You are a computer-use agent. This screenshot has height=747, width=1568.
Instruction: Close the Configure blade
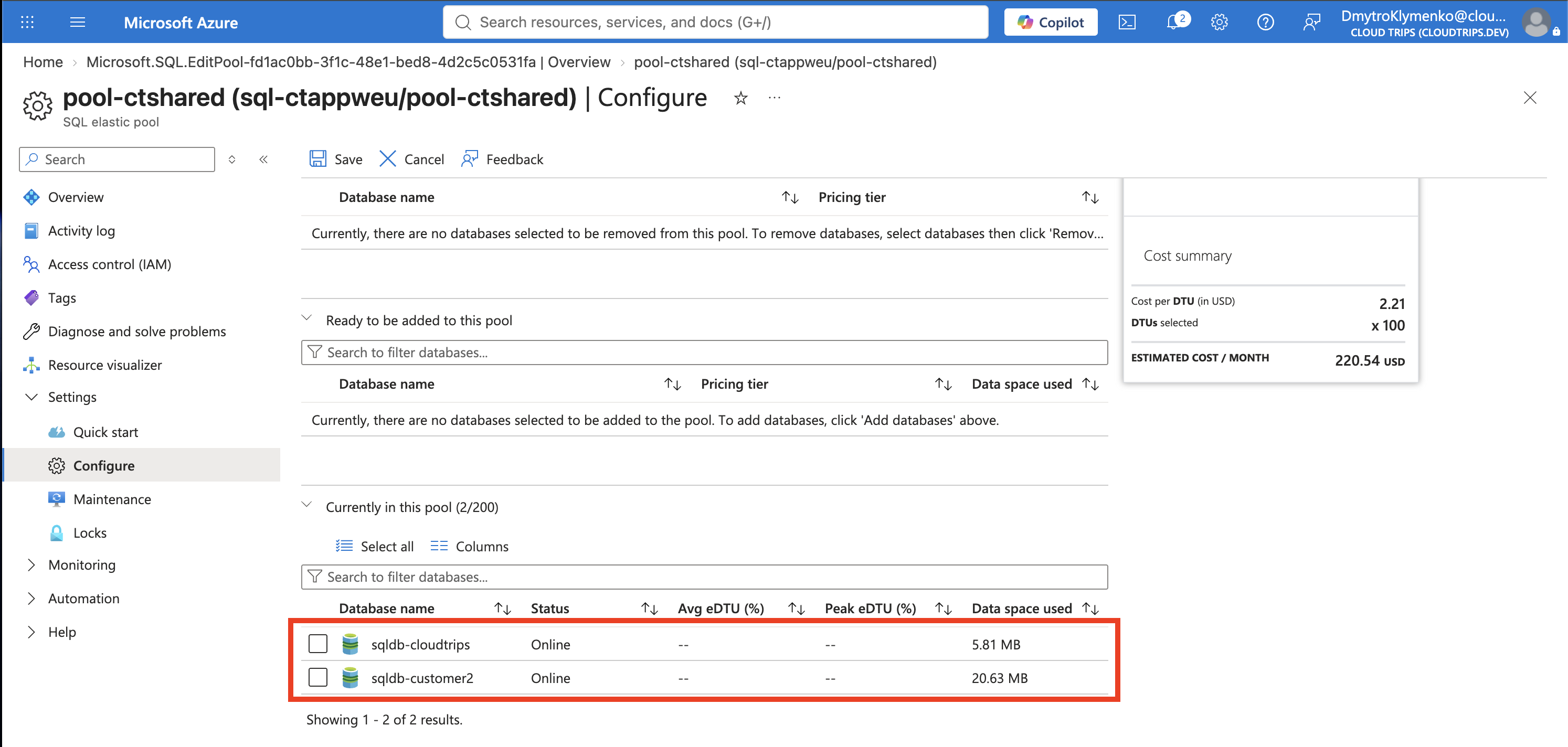pyautogui.click(x=1530, y=98)
